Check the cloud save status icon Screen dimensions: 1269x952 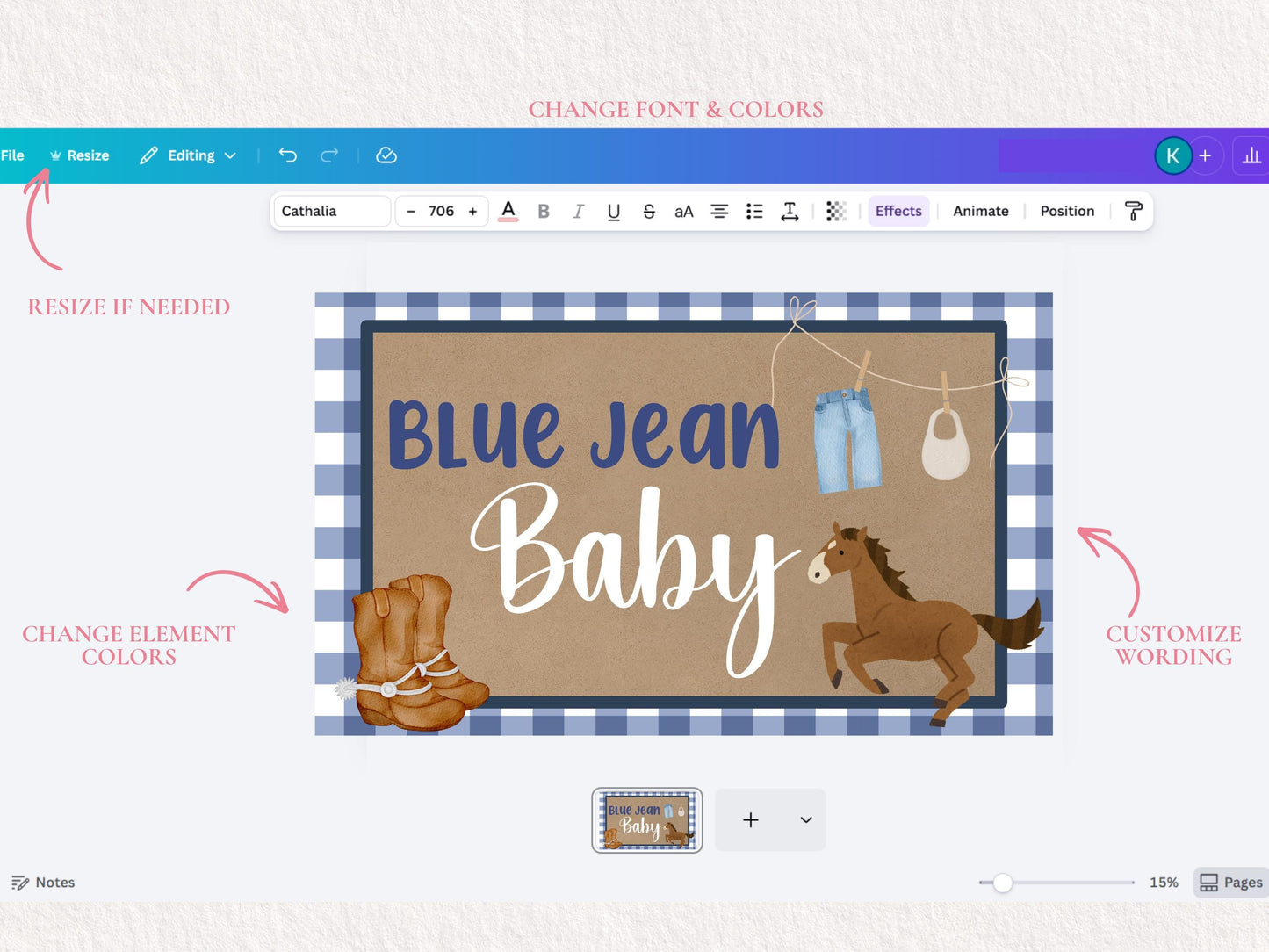point(386,155)
